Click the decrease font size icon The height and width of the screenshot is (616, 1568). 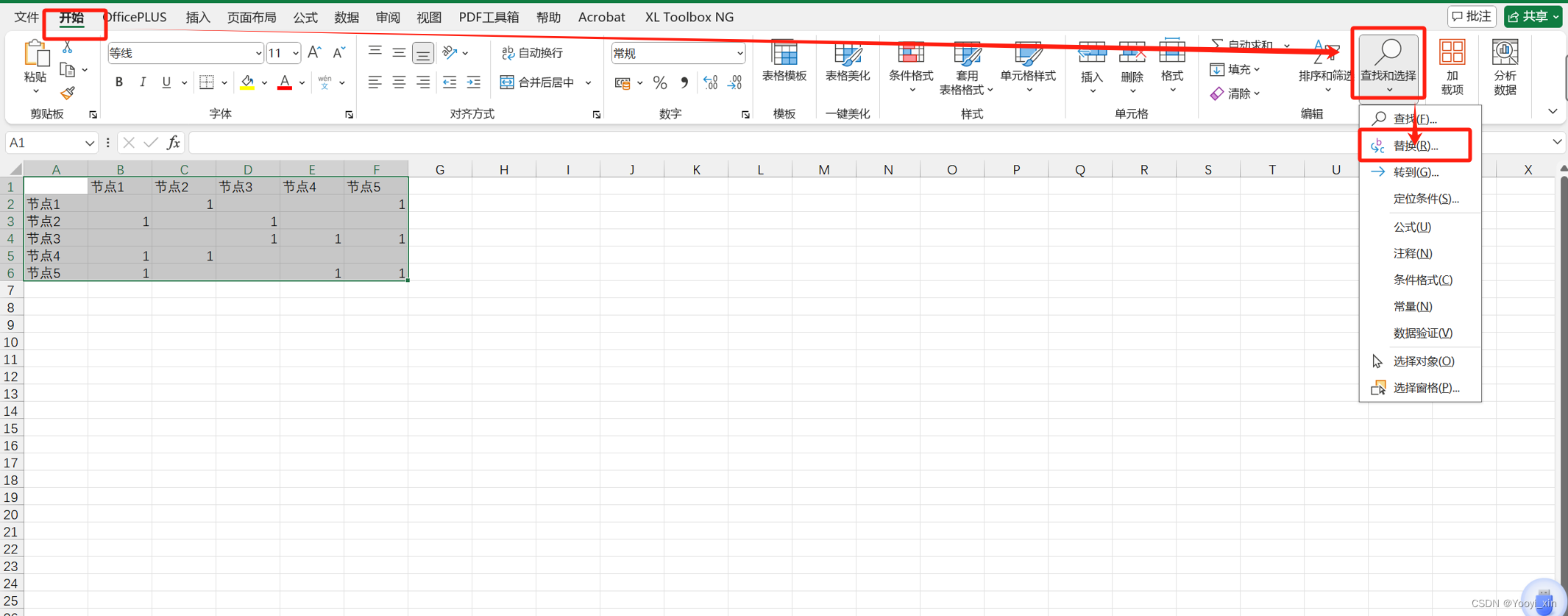tap(338, 52)
